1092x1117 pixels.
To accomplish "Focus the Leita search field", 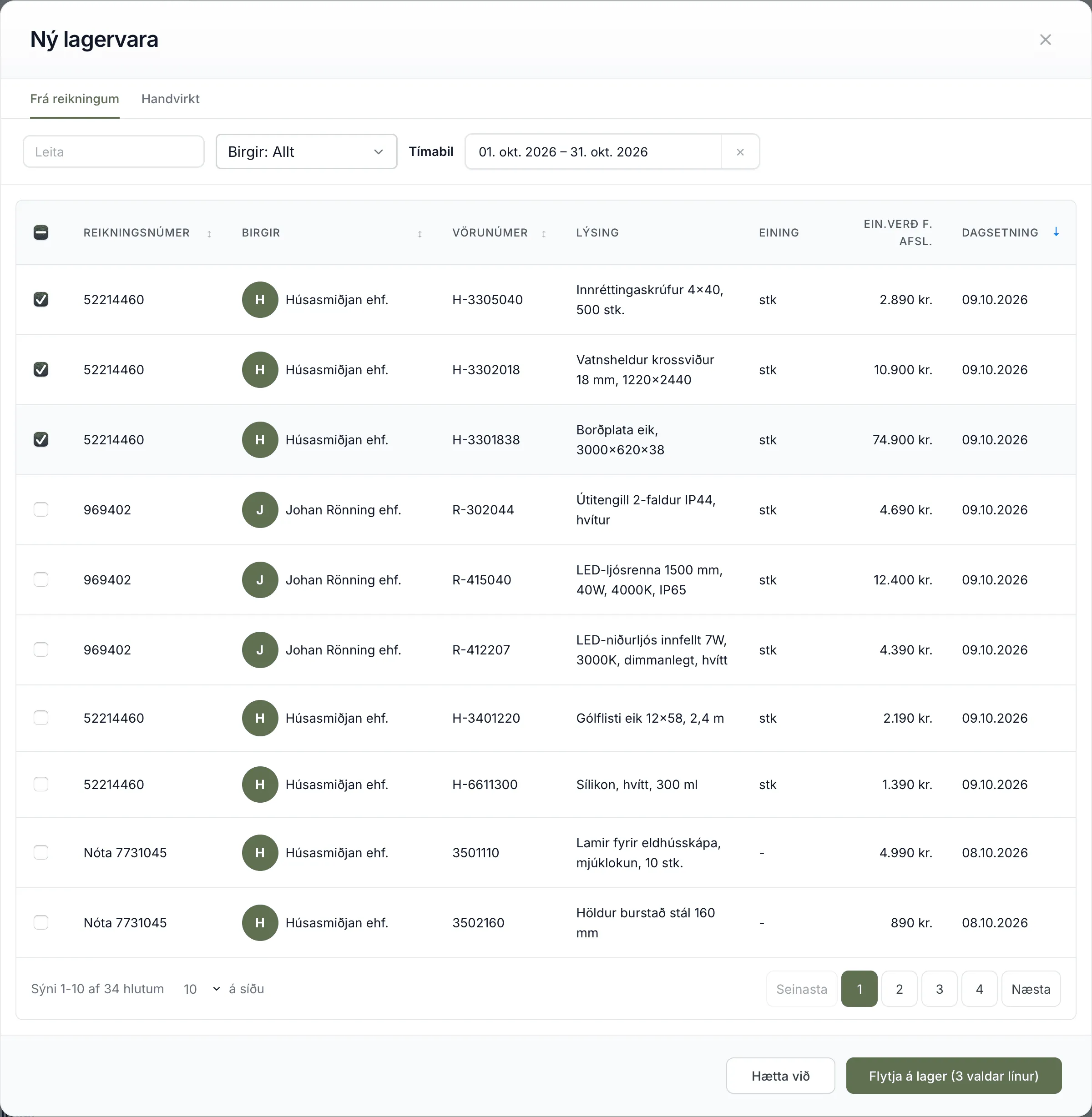I will click(x=114, y=152).
